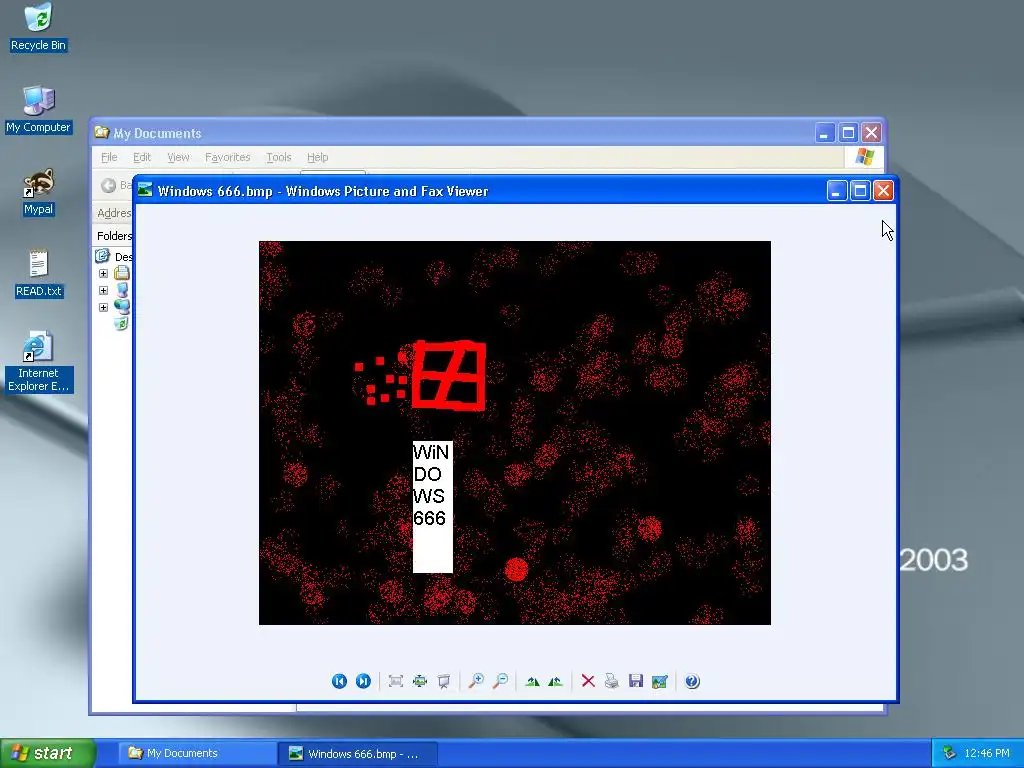Click the Windows flag logo in My Documents
The width and height of the screenshot is (1024, 768).
864,157
